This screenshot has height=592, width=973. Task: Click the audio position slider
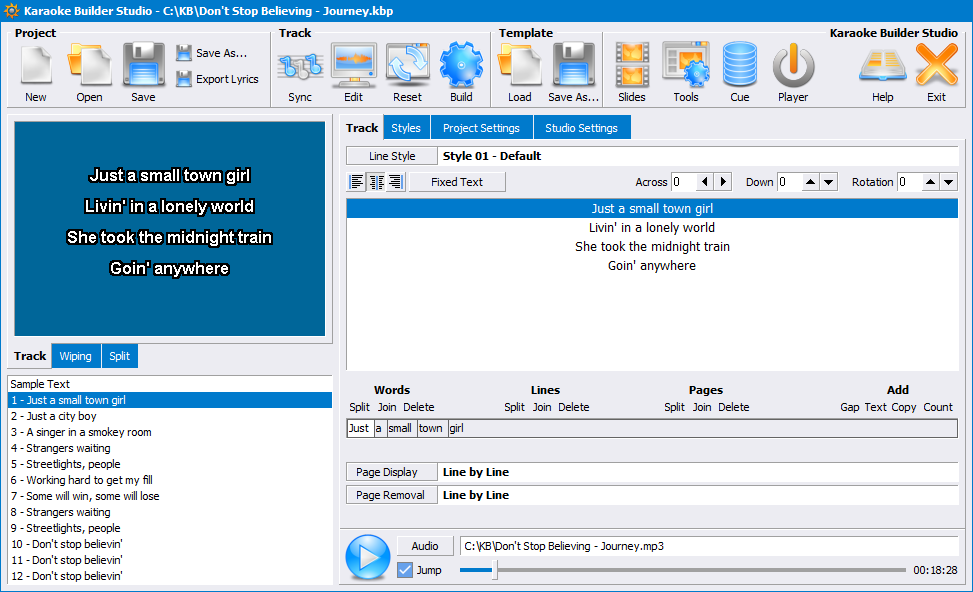[683, 570]
